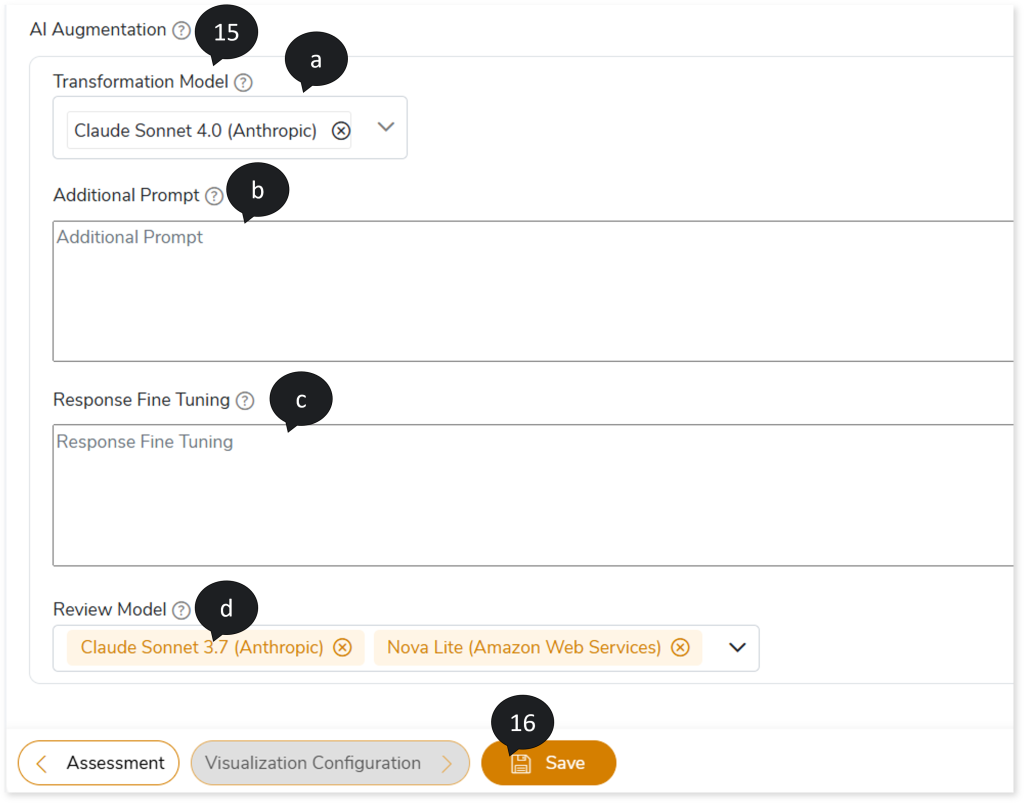
Task: Click right chevron on Visualization Configuration button
Action: [447, 764]
